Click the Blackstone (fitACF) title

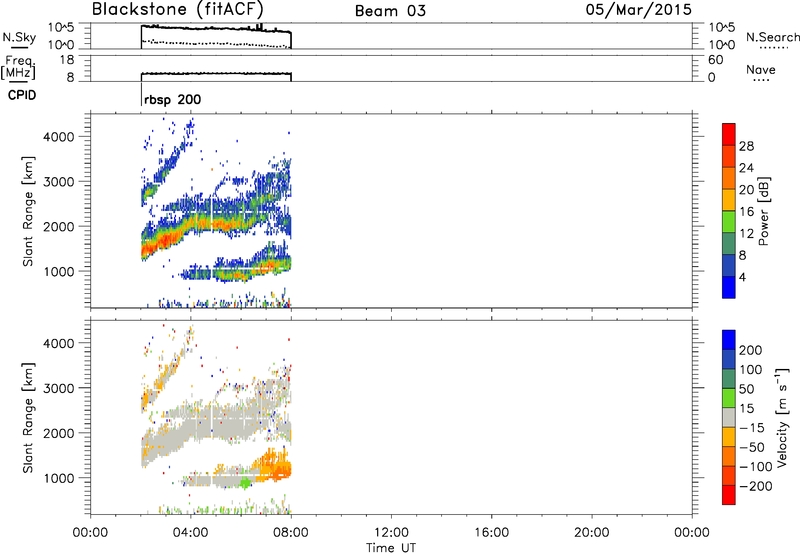178,9
